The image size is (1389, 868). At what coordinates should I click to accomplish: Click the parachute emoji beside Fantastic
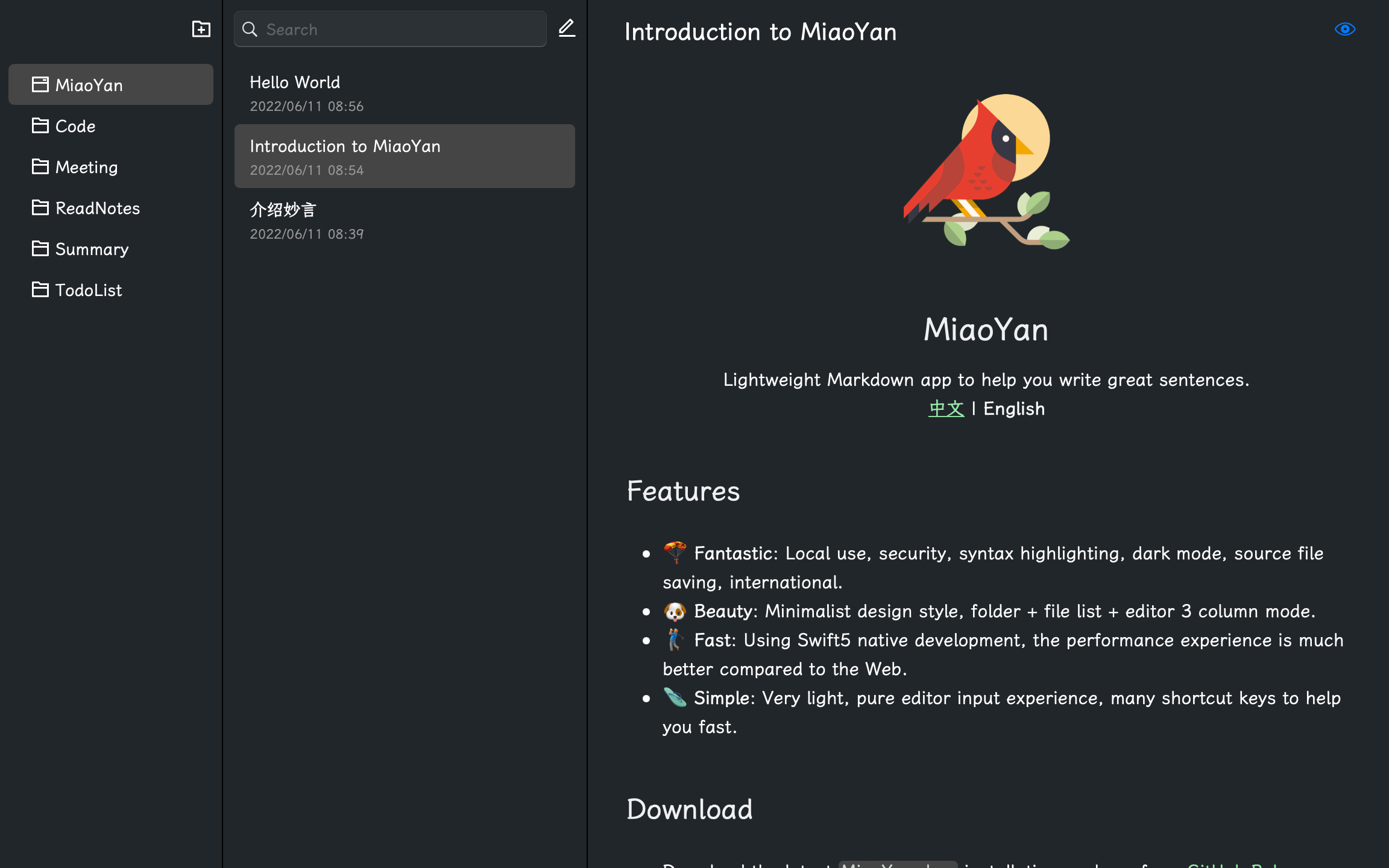675,553
